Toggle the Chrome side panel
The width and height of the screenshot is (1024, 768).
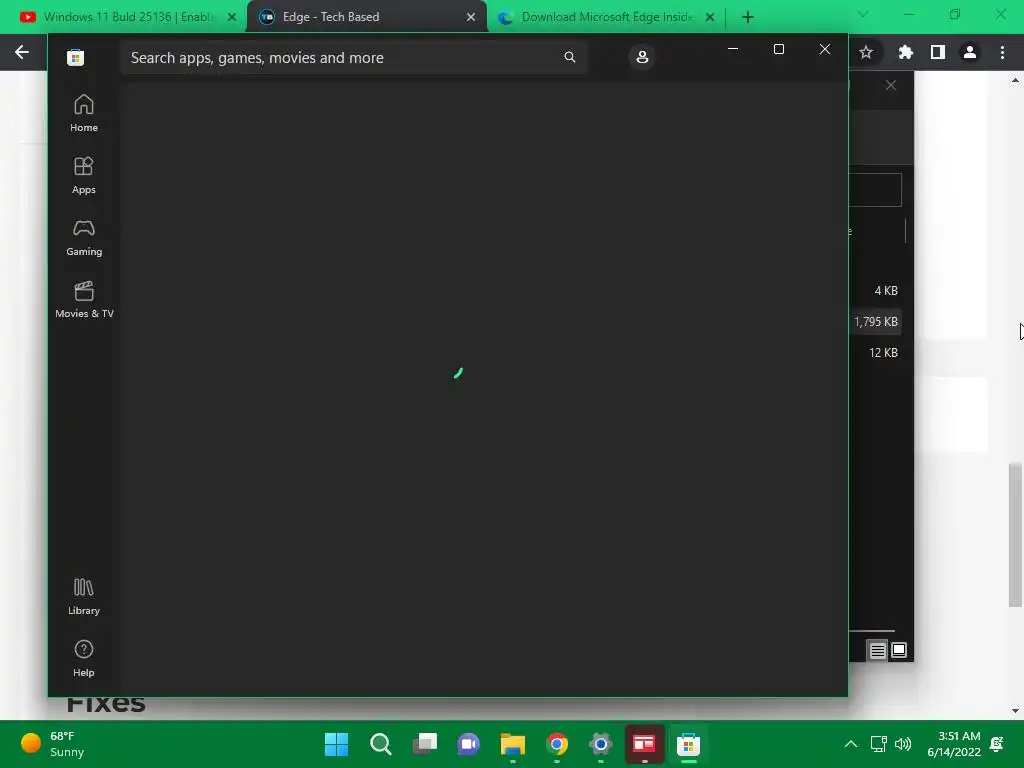pyautogui.click(x=938, y=52)
